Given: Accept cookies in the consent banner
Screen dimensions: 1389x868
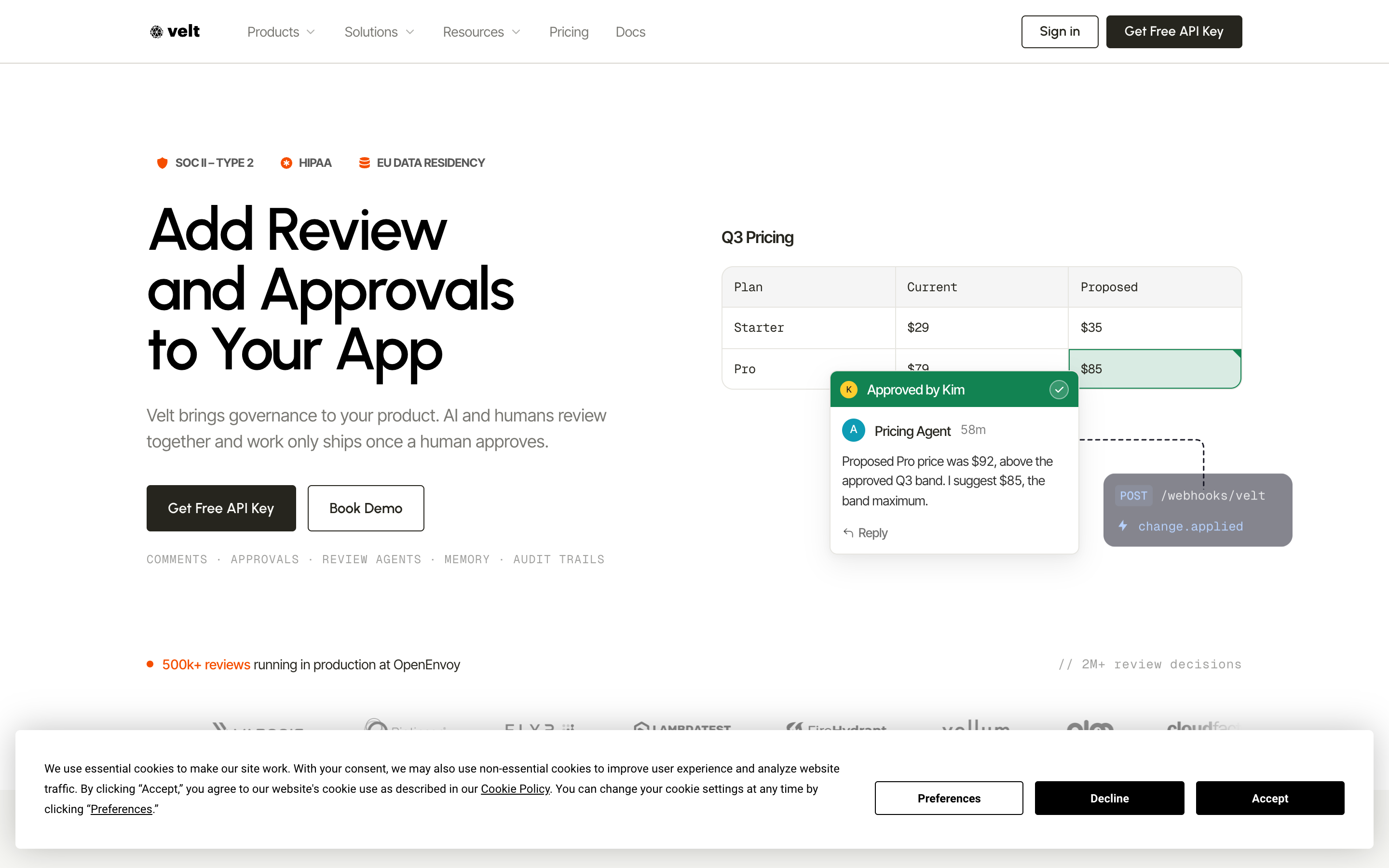Looking at the screenshot, I should point(1269,798).
